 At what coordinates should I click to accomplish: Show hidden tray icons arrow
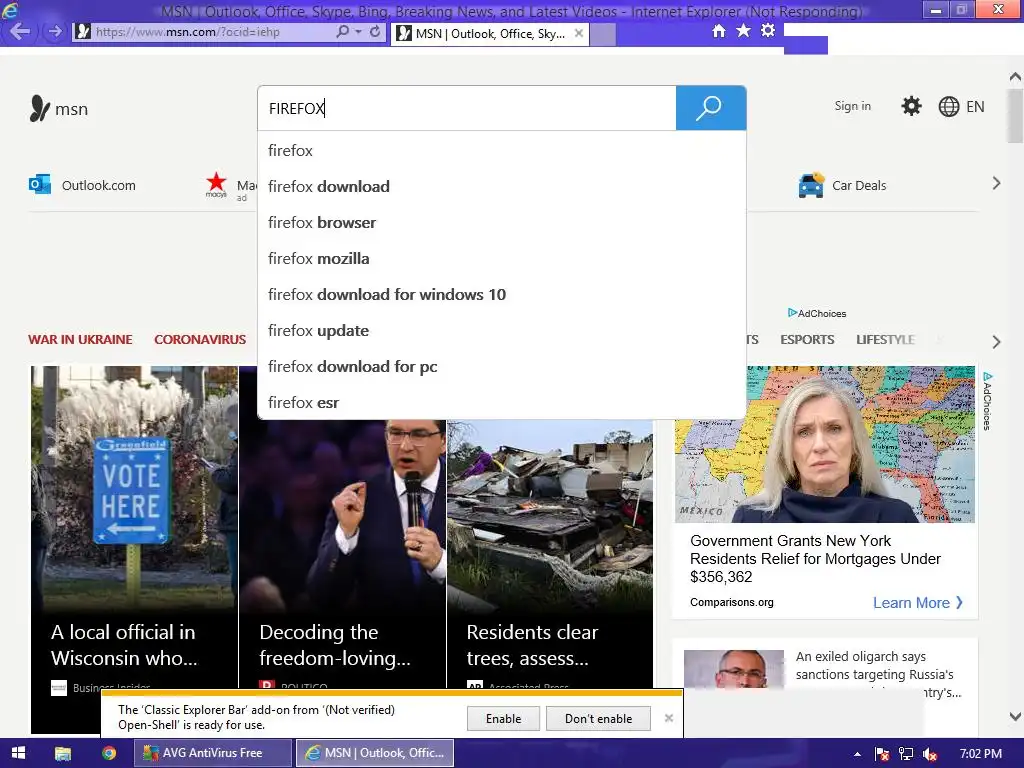click(857, 754)
